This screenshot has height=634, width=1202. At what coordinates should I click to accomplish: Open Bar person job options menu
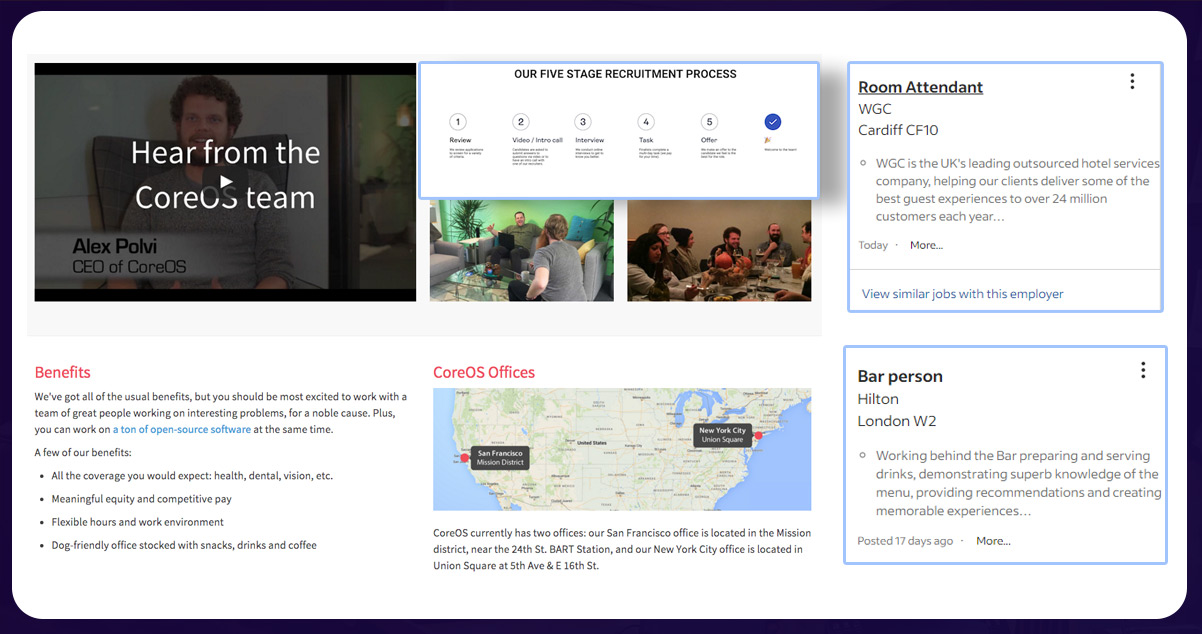(x=1143, y=370)
